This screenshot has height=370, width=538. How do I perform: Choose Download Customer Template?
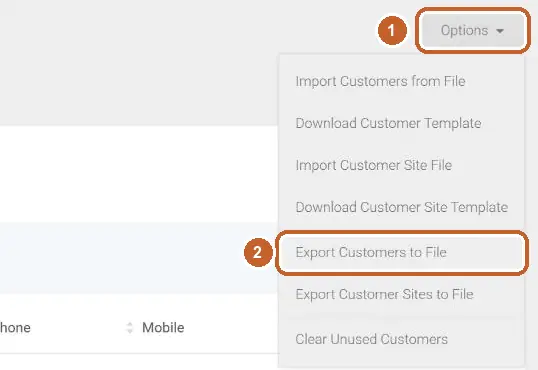pyautogui.click(x=388, y=124)
